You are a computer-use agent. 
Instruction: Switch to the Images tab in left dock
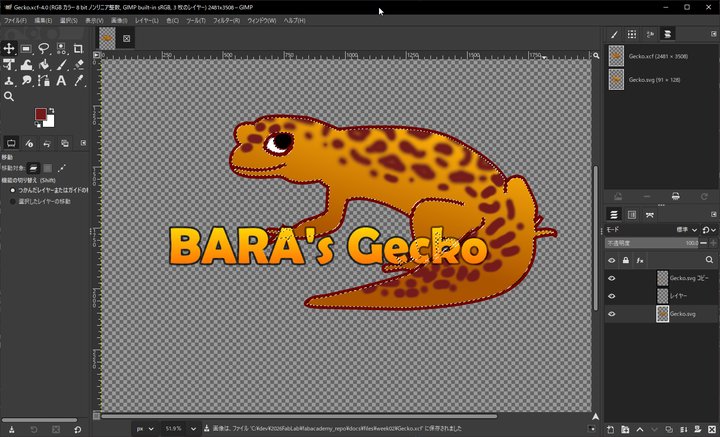pyautogui.click(x=65, y=143)
